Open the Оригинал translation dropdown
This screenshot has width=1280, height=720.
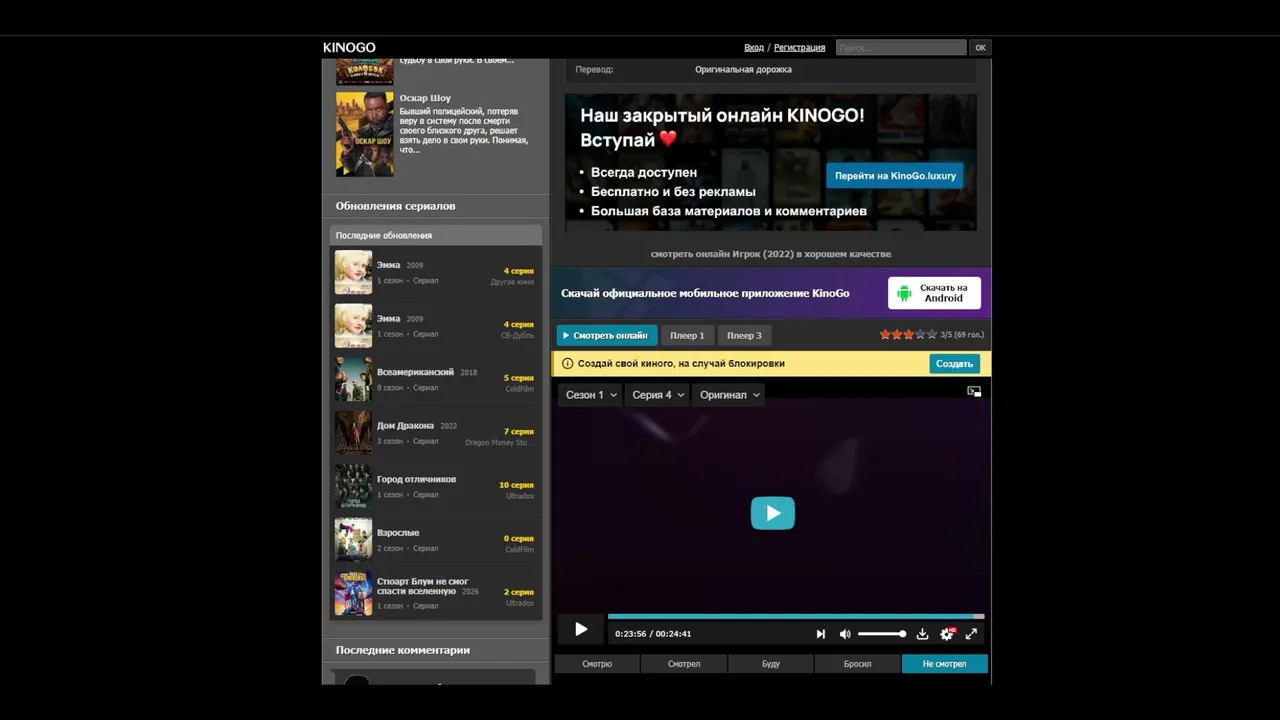pos(729,395)
